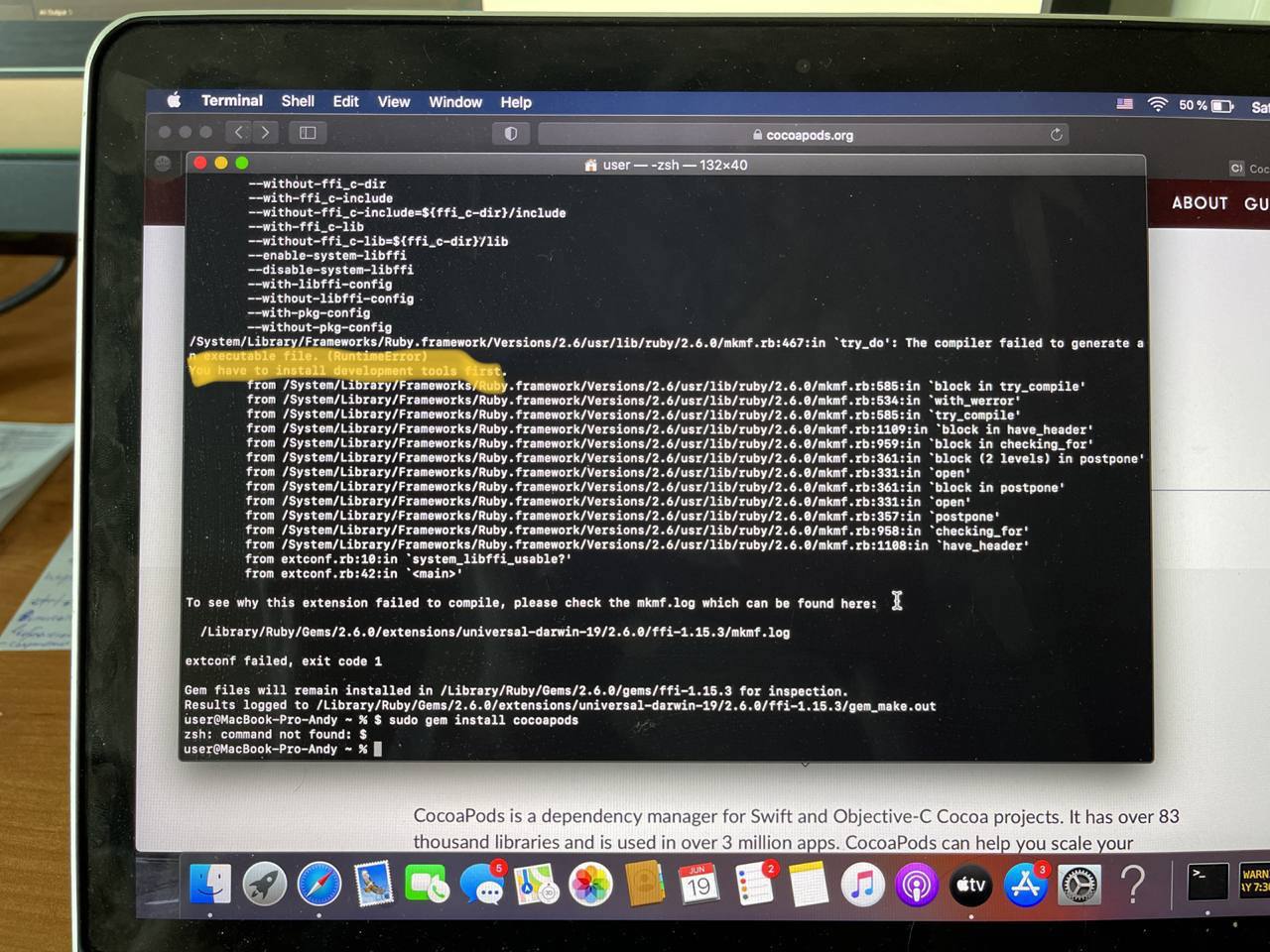Click Safari privacy shield icon
Screen dimensions: 1270x952
coord(511,133)
